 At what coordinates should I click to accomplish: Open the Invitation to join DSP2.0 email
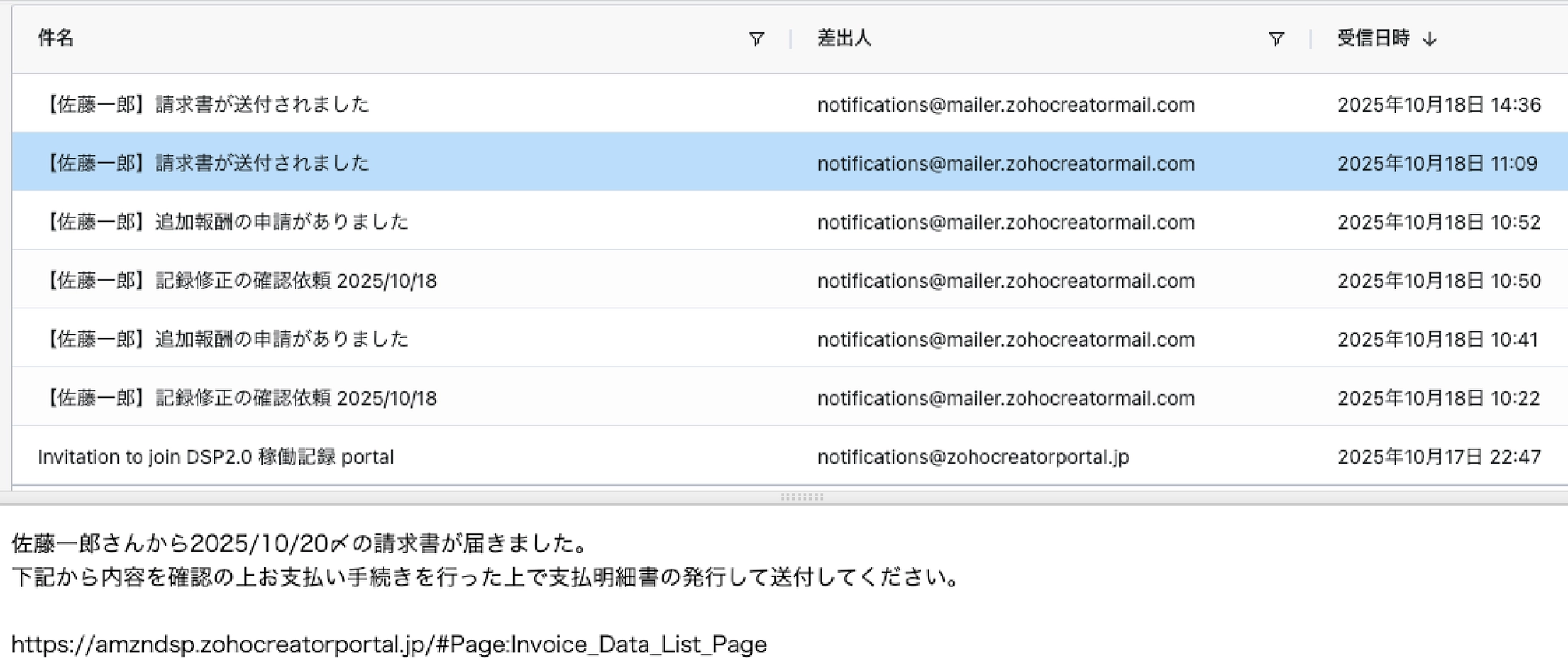point(216,457)
